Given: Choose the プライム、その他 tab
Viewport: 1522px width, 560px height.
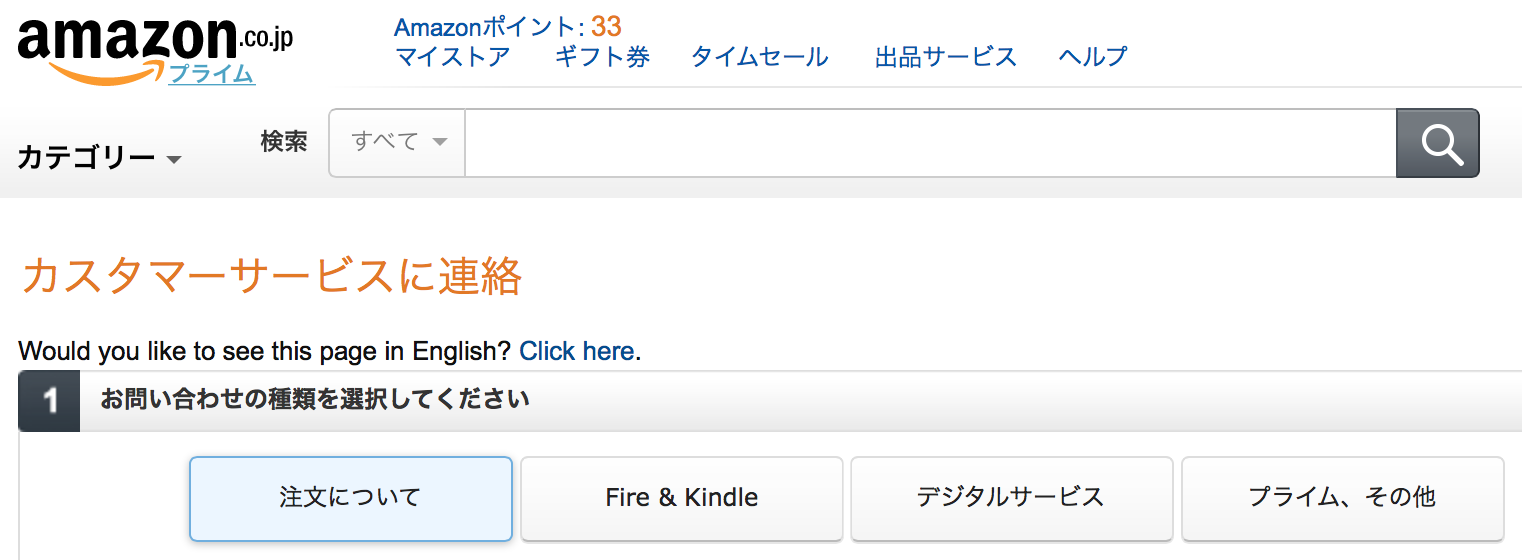Looking at the screenshot, I should 1342,498.
